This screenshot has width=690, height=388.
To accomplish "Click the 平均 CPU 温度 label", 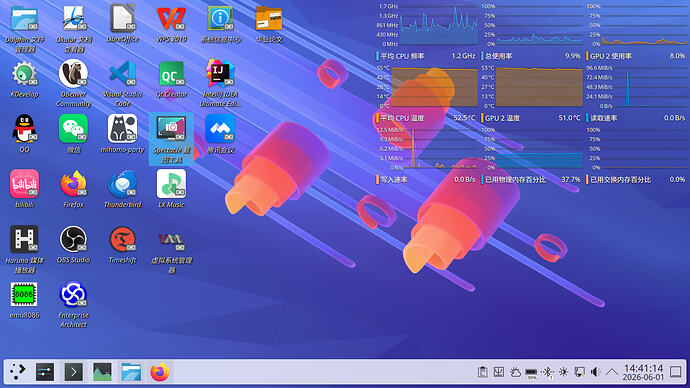I will [x=402, y=118].
